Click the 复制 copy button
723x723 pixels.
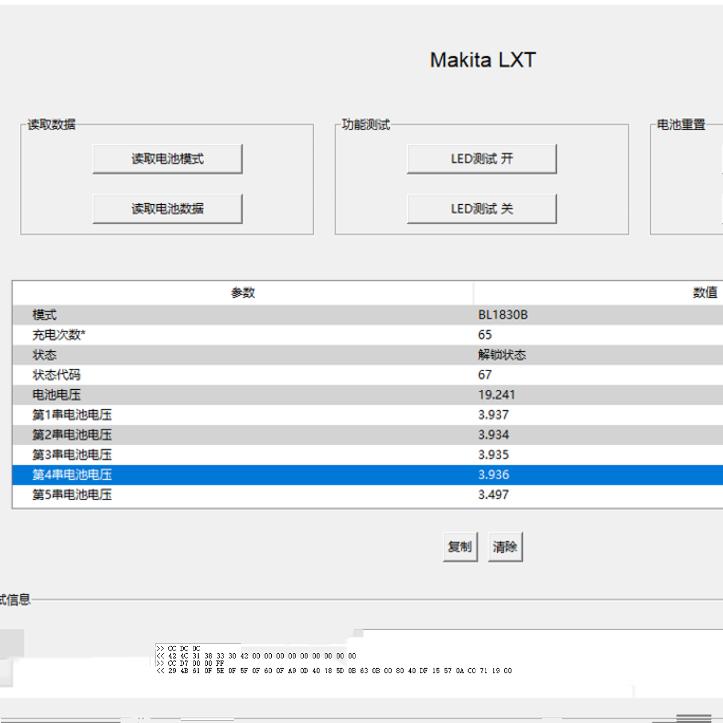(460, 547)
